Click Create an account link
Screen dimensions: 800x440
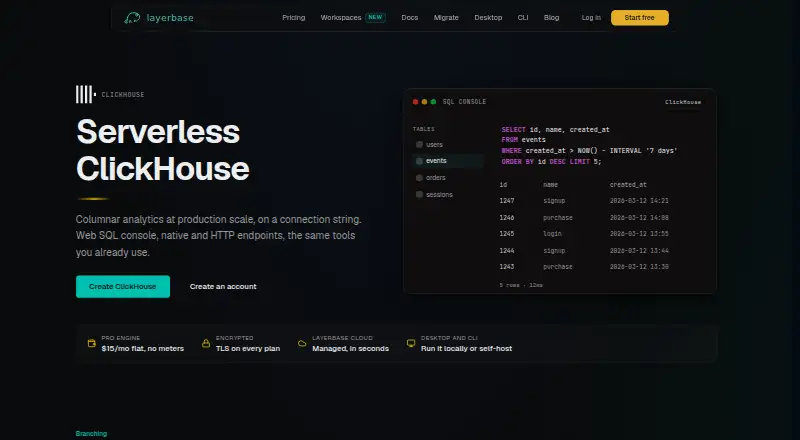pyautogui.click(x=223, y=286)
